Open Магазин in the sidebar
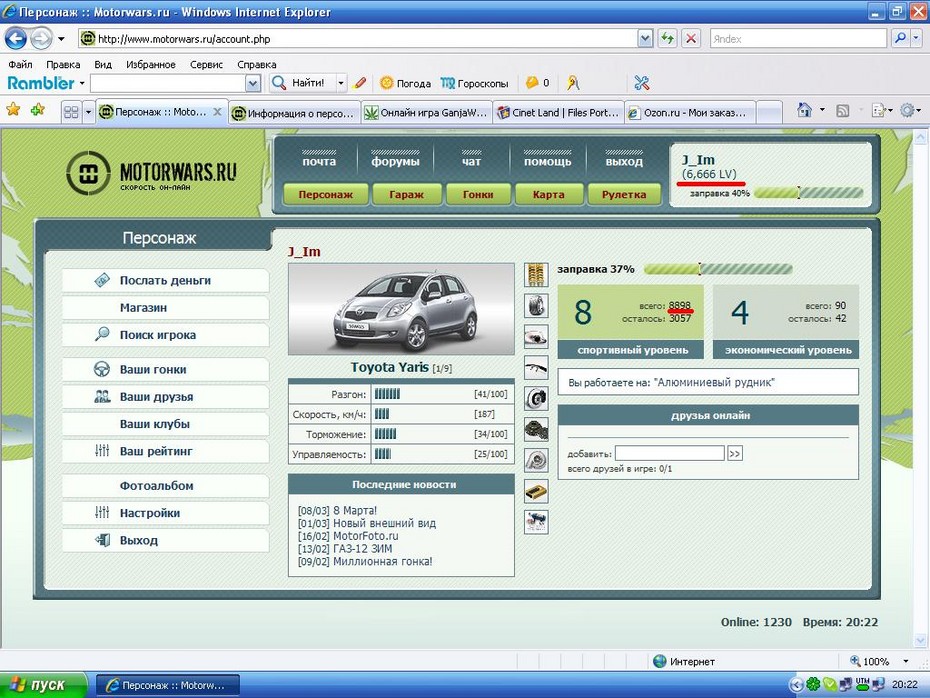The image size is (930, 698). coord(165,308)
